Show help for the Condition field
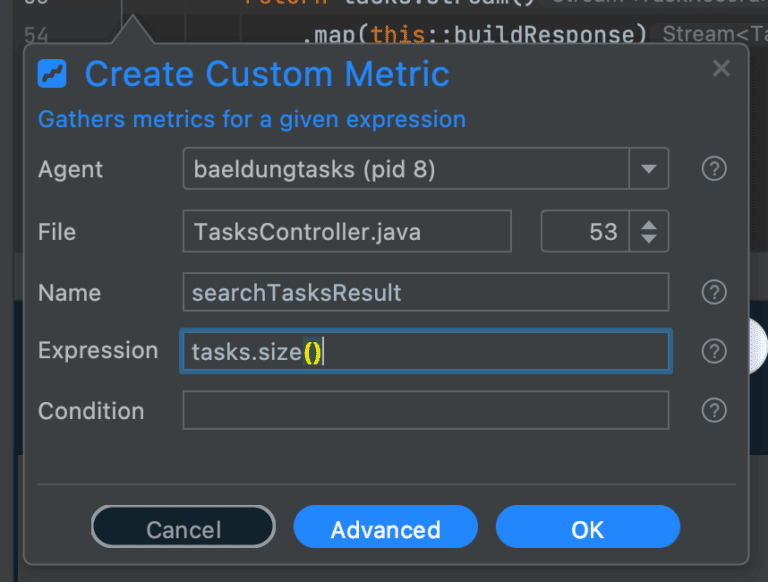This screenshot has width=768, height=582. [713, 410]
